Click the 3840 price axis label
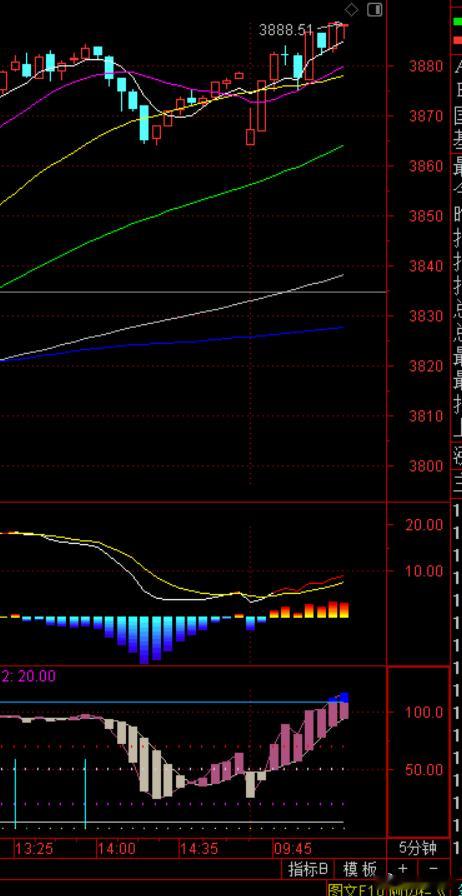Image resolution: width=462 pixels, height=896 pixels. pyautogui.click(x=426, y=266)
